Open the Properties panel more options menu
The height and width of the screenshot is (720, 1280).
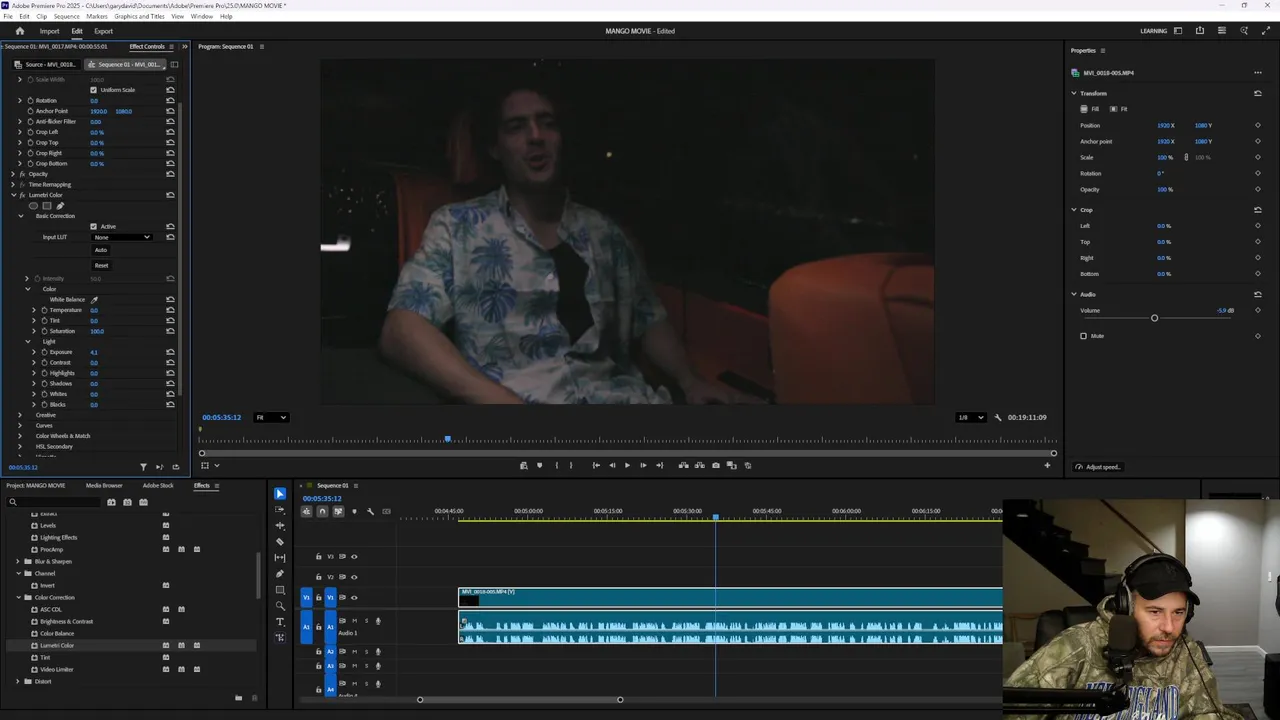click(1258, 73)
